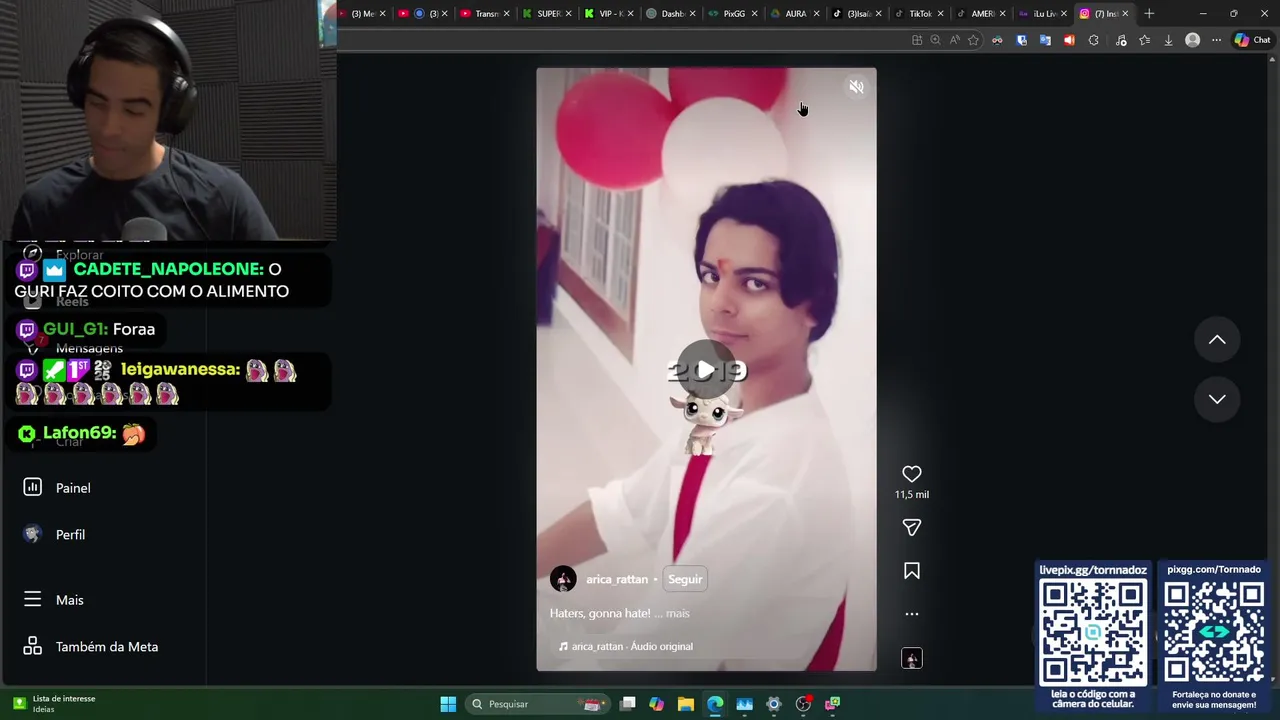Open the Mais hamburger menu
The image size is (1280, 720).
pyautogui.click(x=54, y=600)
